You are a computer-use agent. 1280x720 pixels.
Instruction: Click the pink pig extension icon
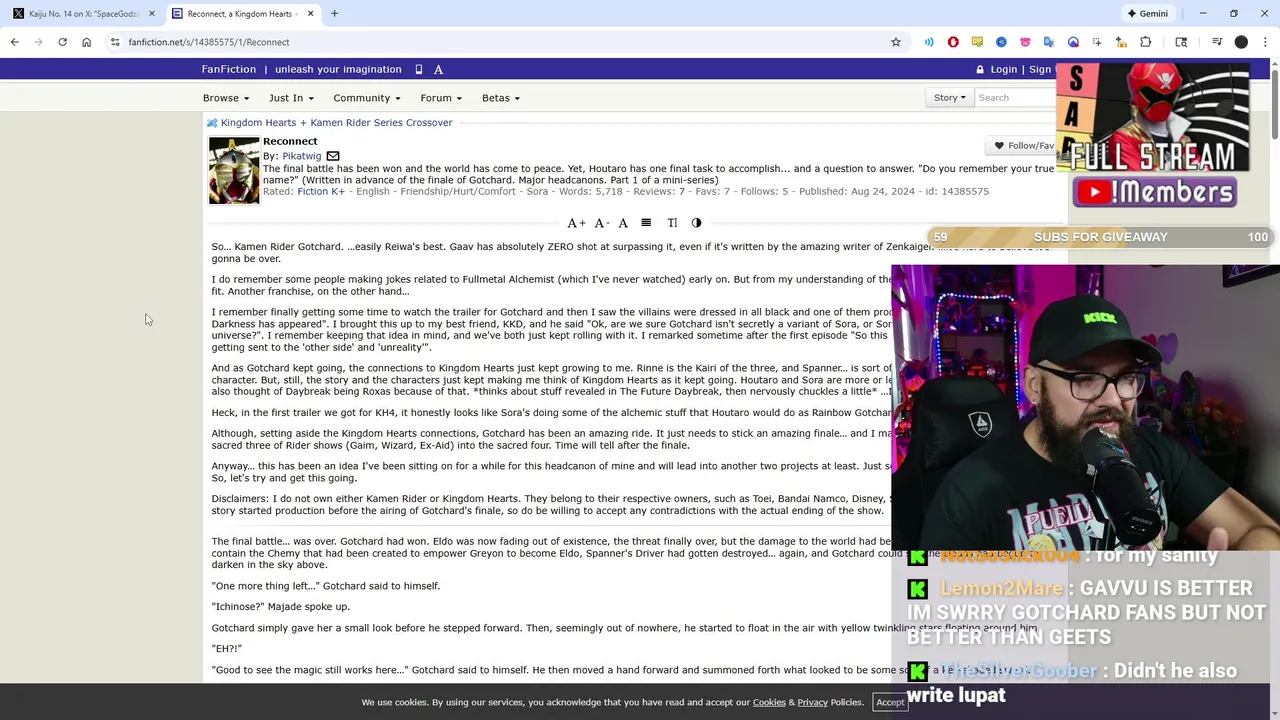coord(1025,42)
